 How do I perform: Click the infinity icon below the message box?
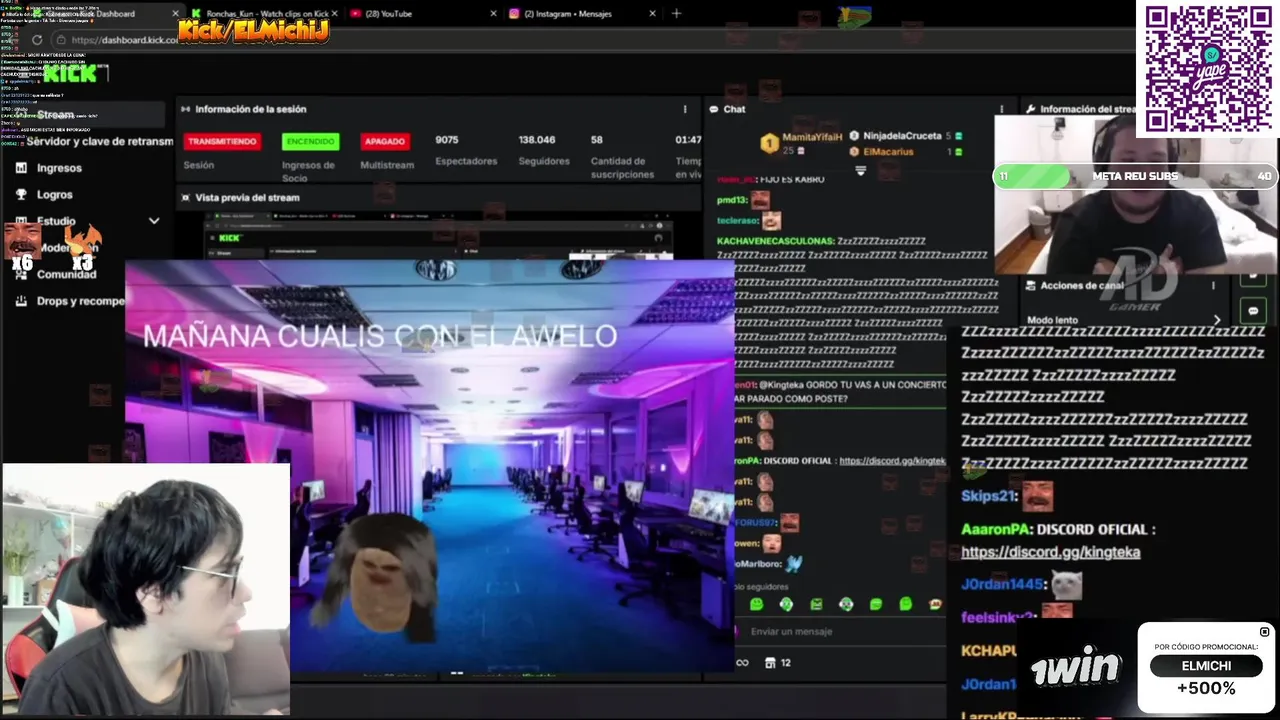(x=742, y=662)
